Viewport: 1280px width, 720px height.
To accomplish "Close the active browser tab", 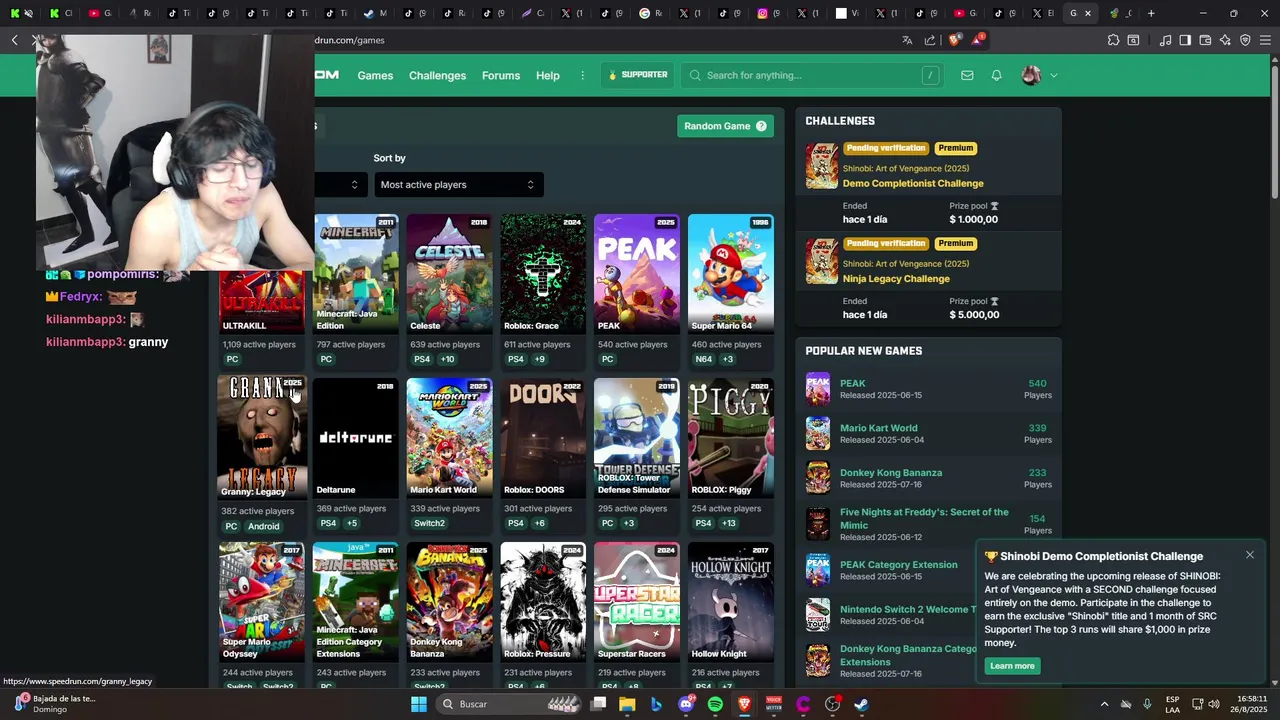I will pyautogui.click(x=1088, y=13).
